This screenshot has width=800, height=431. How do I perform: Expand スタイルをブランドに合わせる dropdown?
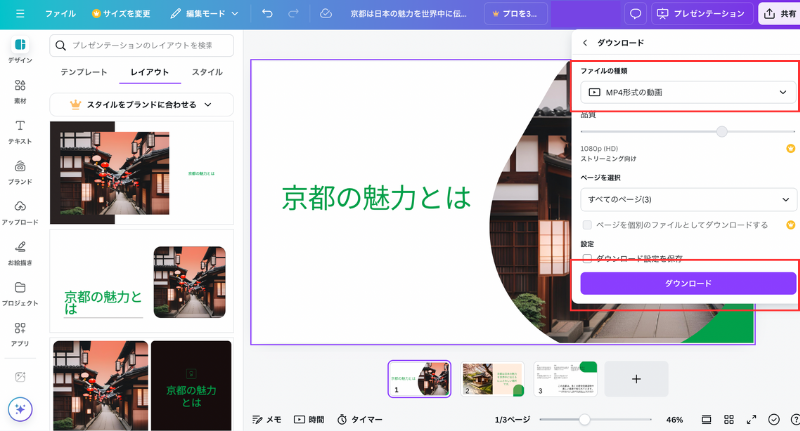tap(141, 105)
